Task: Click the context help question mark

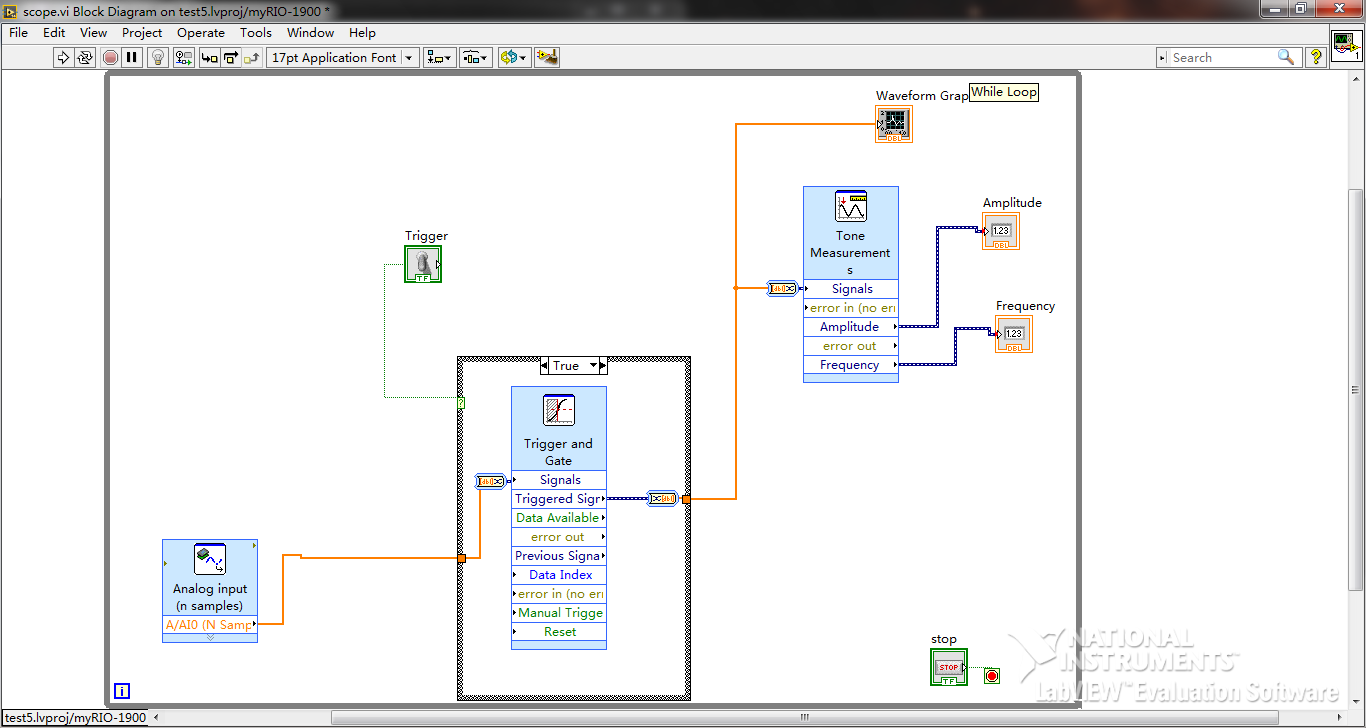Action: pyautogui.click(x=1316, y=58)
